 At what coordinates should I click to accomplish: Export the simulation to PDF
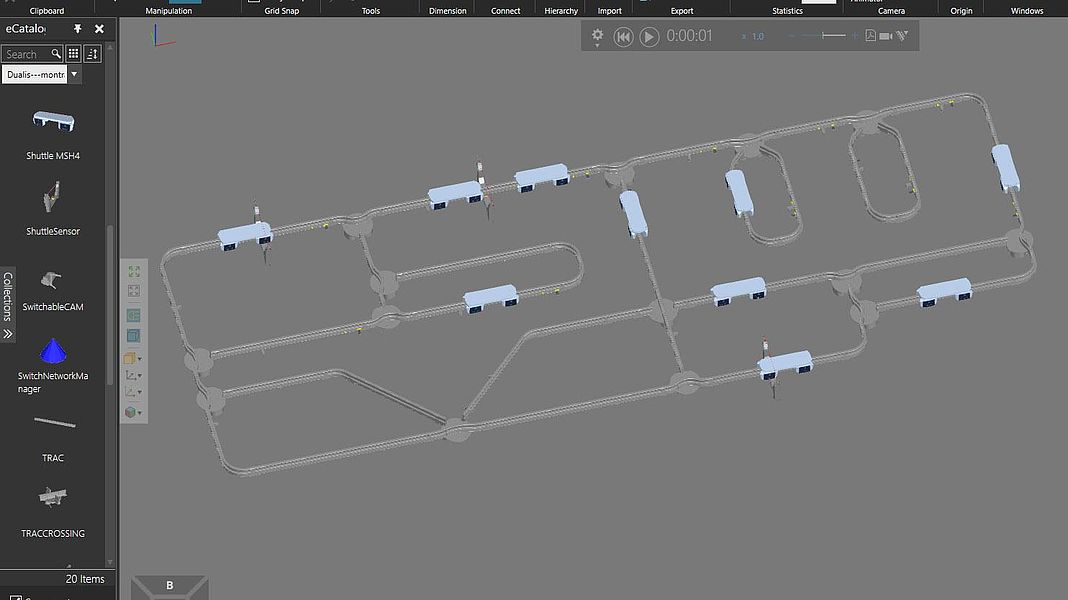pyautogui.click(x=870, y=35)
